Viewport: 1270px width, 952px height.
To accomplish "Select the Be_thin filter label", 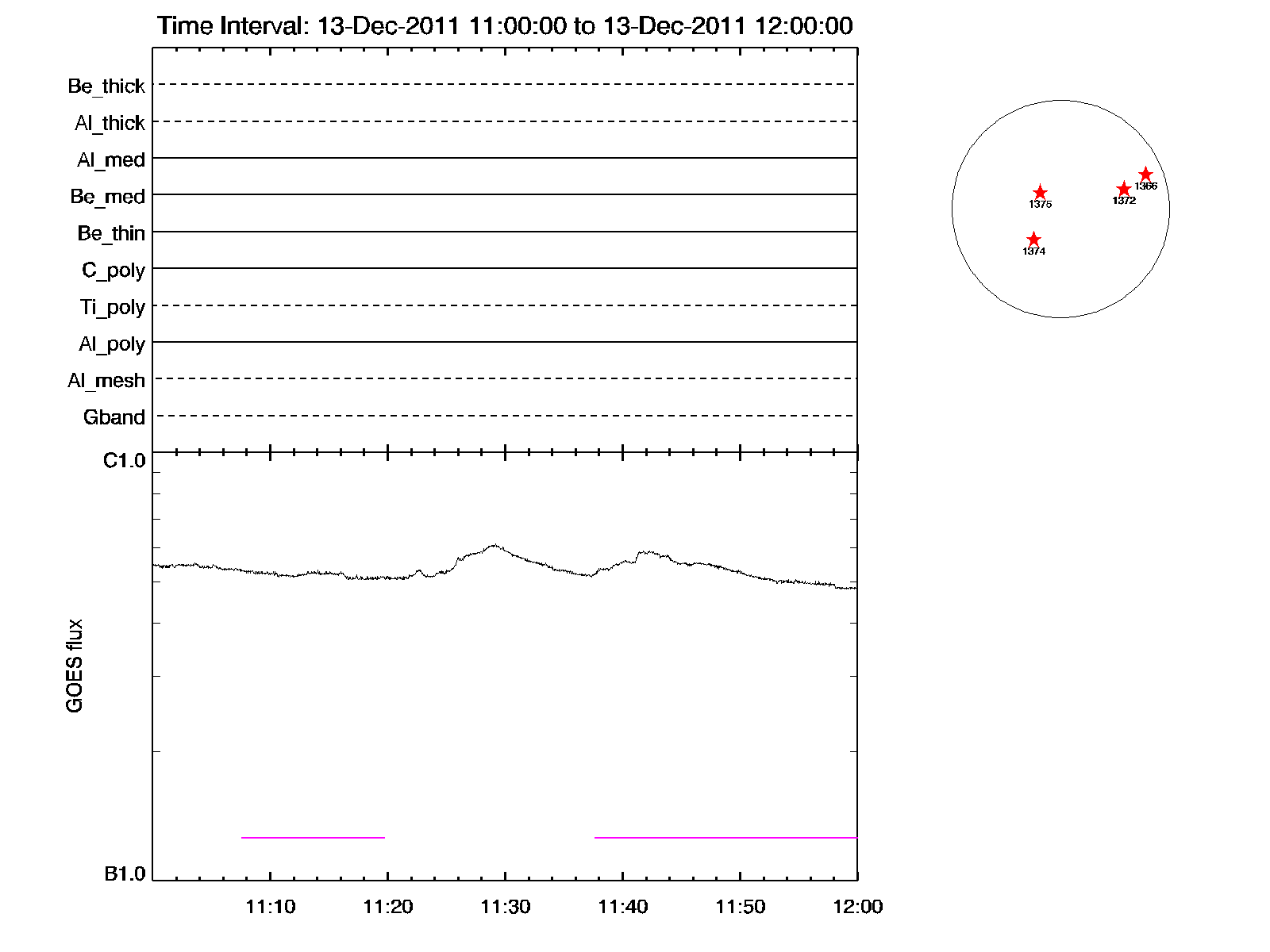I will tap(111, 233).
